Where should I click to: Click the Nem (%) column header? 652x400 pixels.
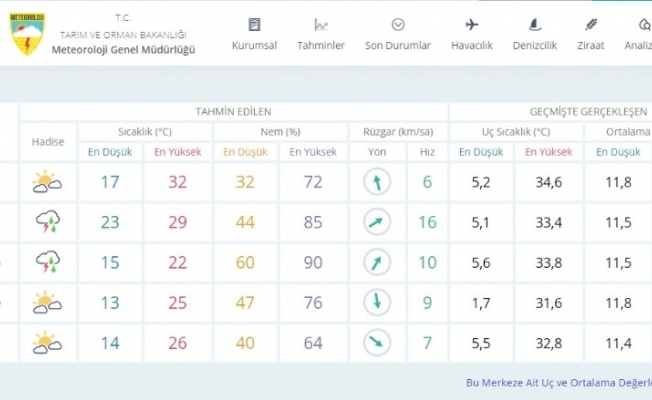pyautogui.click(x=279, y=131)
